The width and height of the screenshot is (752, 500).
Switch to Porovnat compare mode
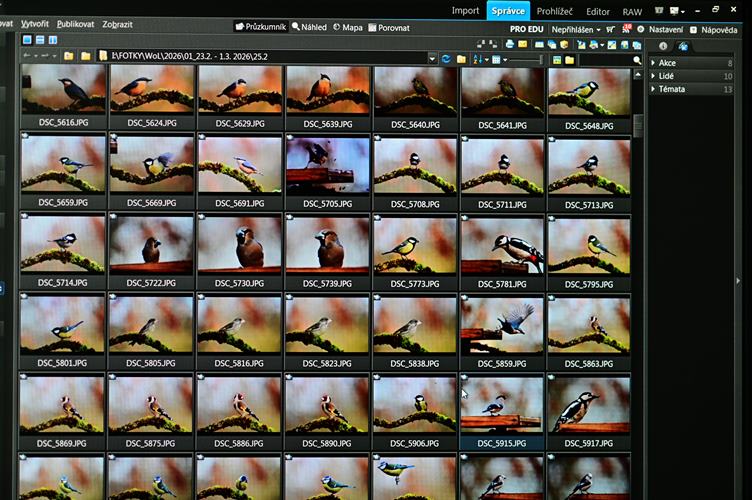tap(388, 28)
